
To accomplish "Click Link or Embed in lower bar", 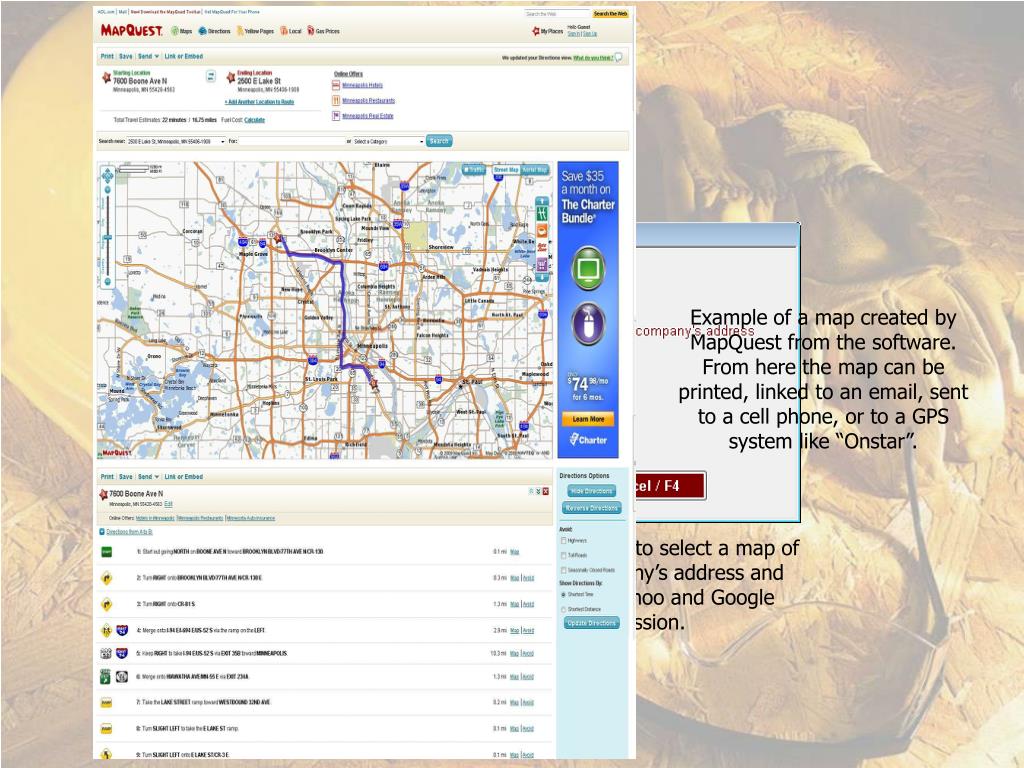I will point(184,477).
